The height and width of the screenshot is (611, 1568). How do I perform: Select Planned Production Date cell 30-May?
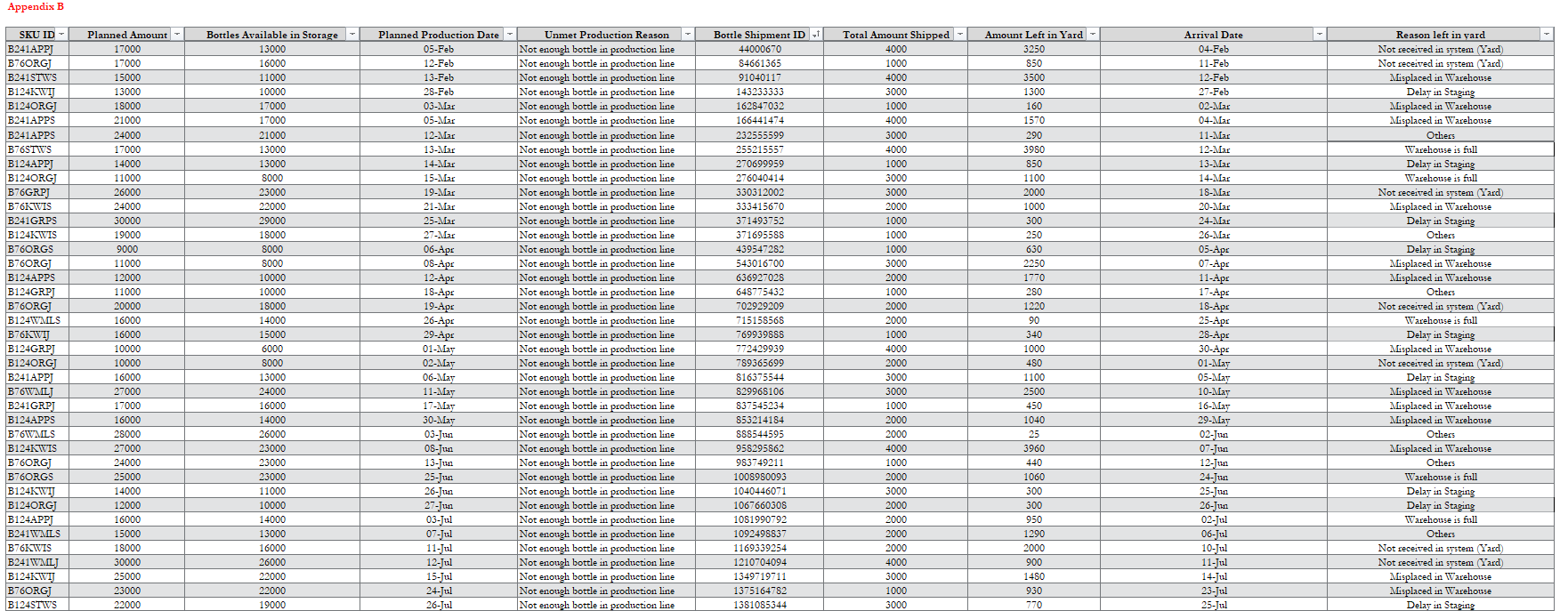tap(439, 420)
